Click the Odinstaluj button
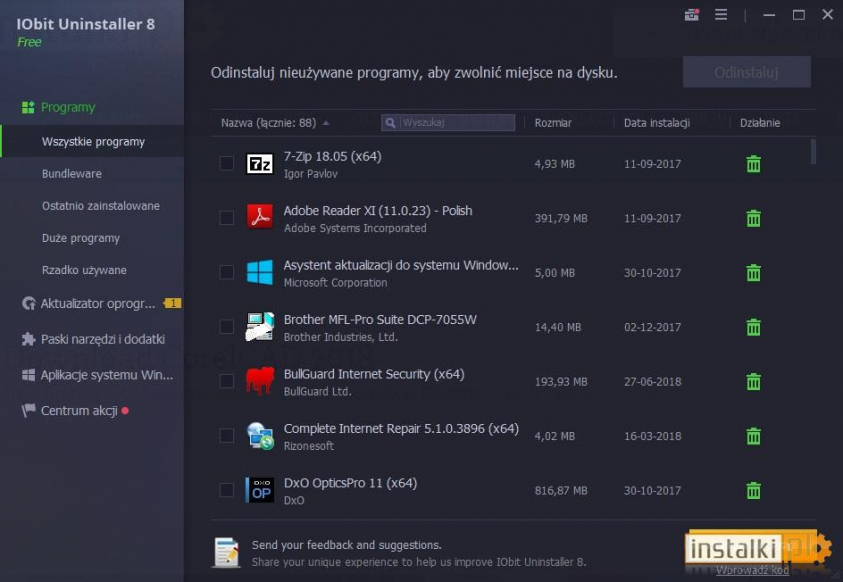This screenshot has width=843, height=582. [746, 71]
